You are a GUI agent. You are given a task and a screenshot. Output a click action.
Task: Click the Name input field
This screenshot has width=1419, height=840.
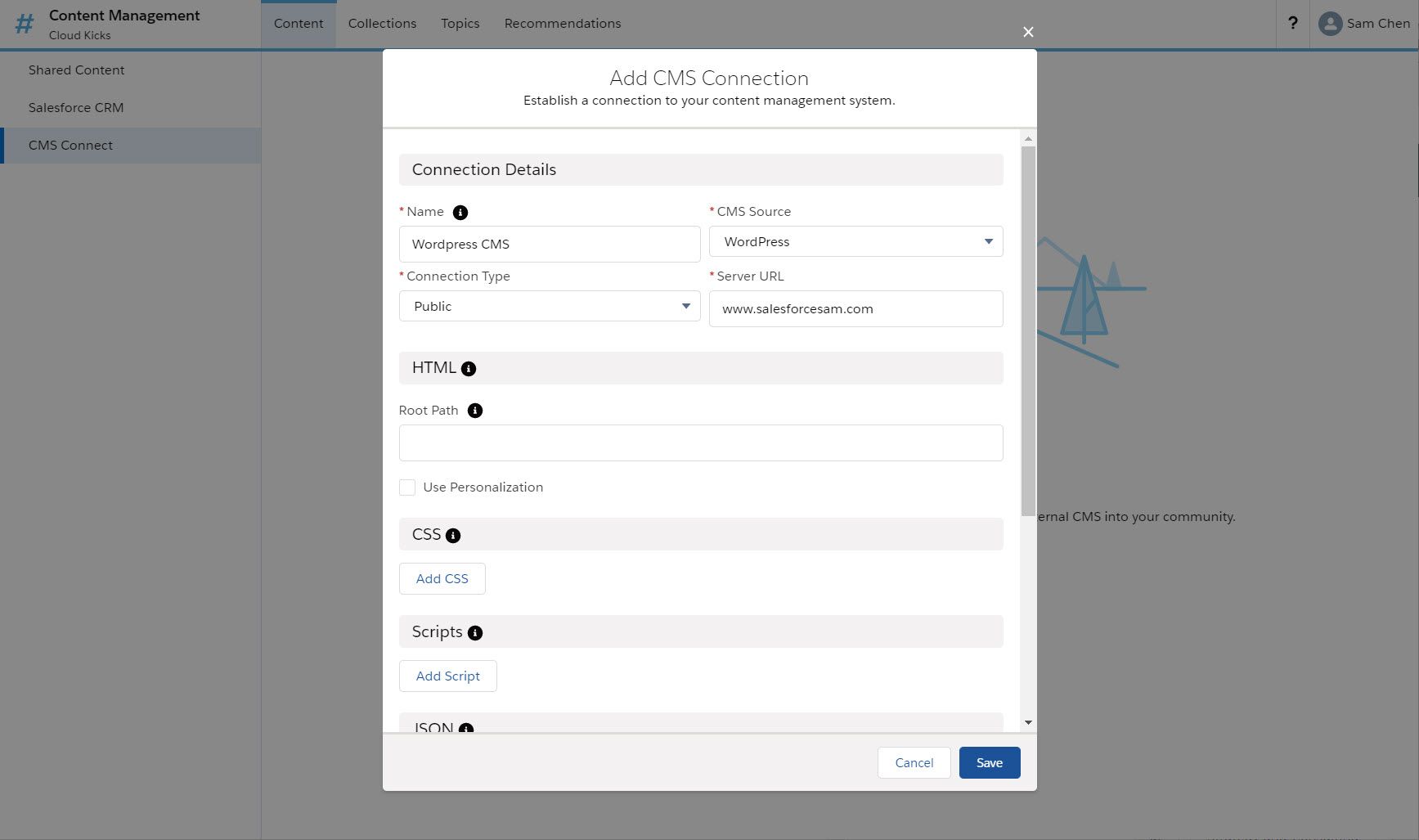coord(550,245)
